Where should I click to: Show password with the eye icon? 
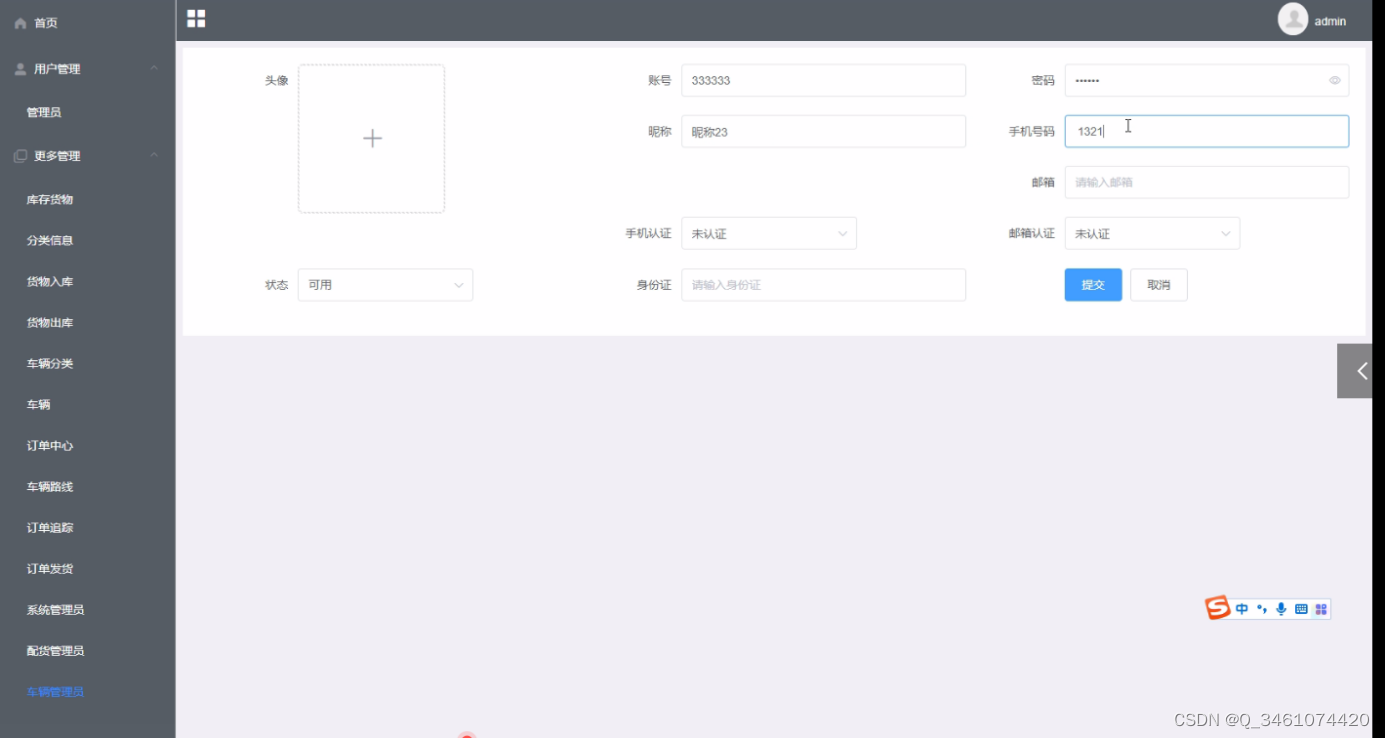1335,81
